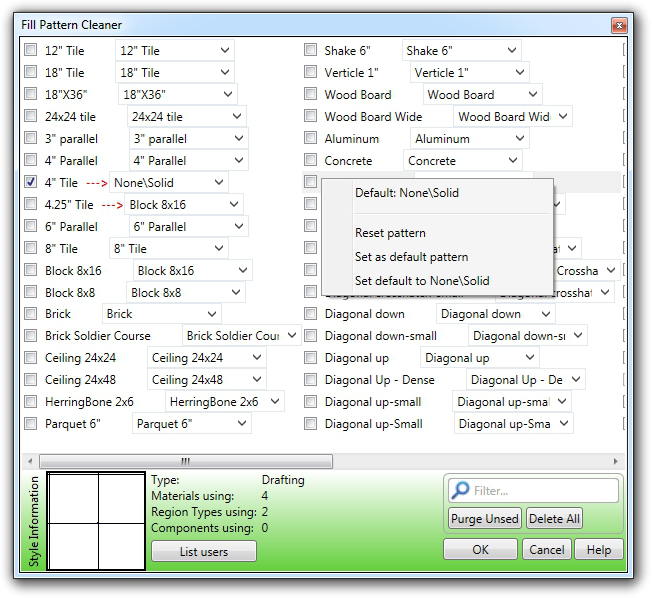
Task: Expand the Diagonal Up - Dense dropdown
Action: pos(526,380)
